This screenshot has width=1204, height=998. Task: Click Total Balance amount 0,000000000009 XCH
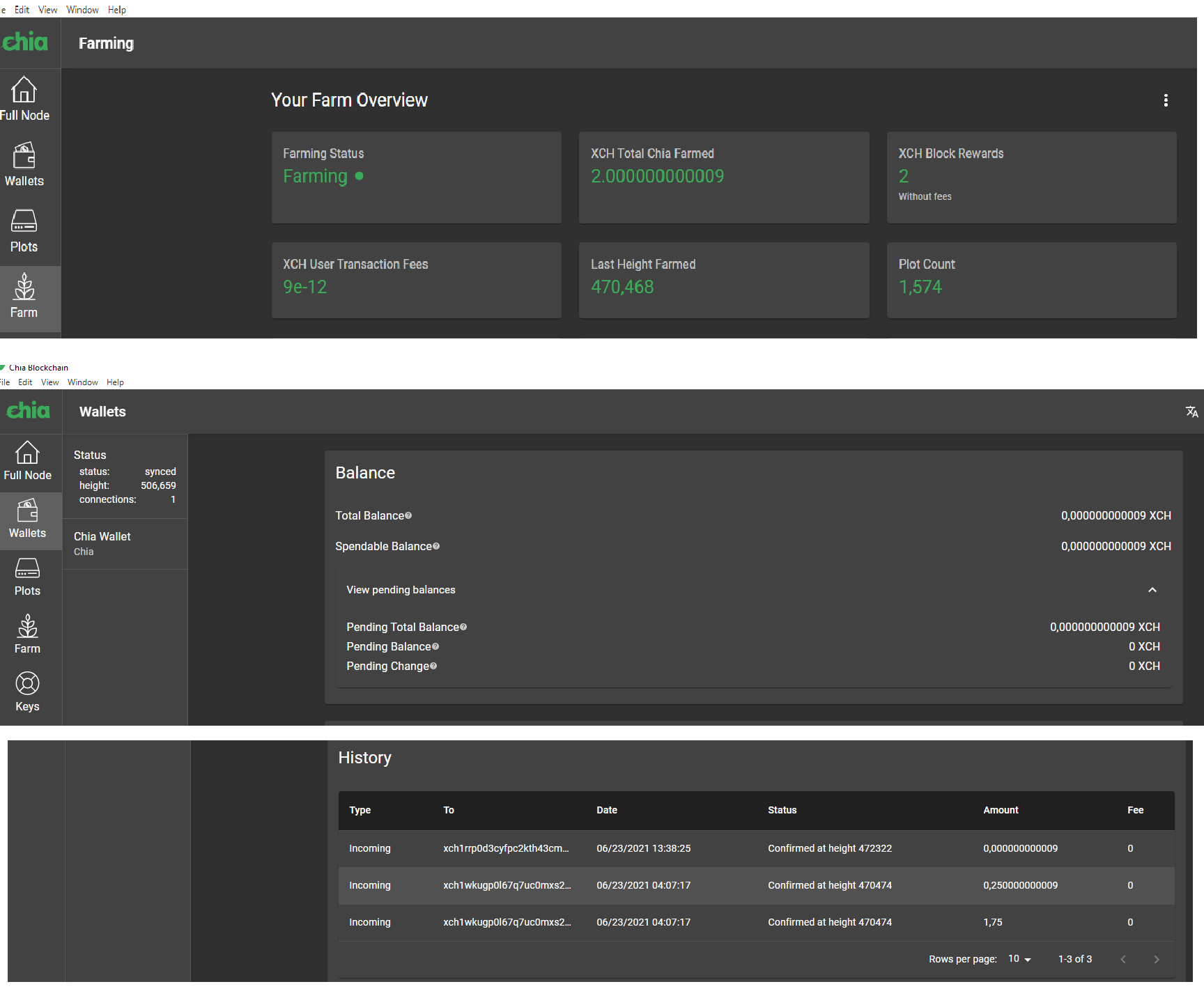click(x=1116, y=515)
